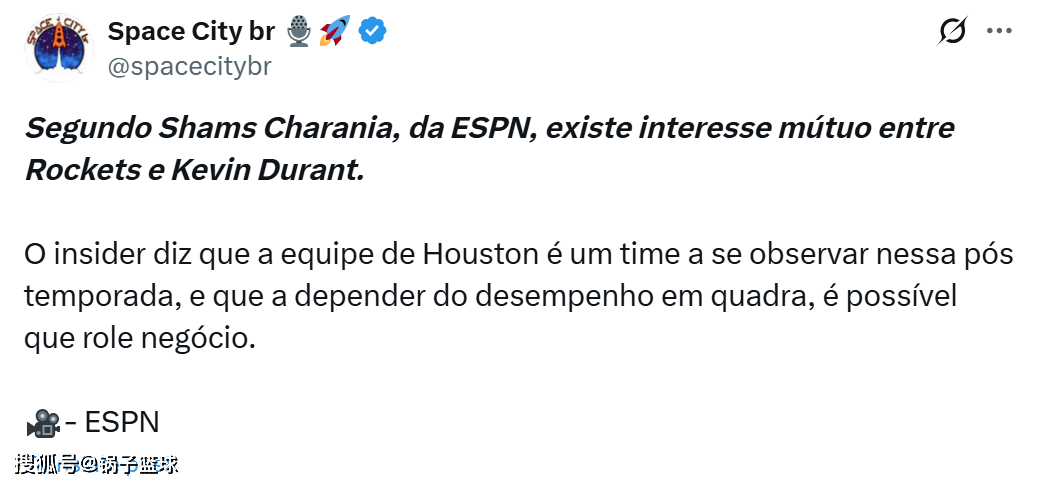Click the rocket emoji beside the name

(334, 31)
